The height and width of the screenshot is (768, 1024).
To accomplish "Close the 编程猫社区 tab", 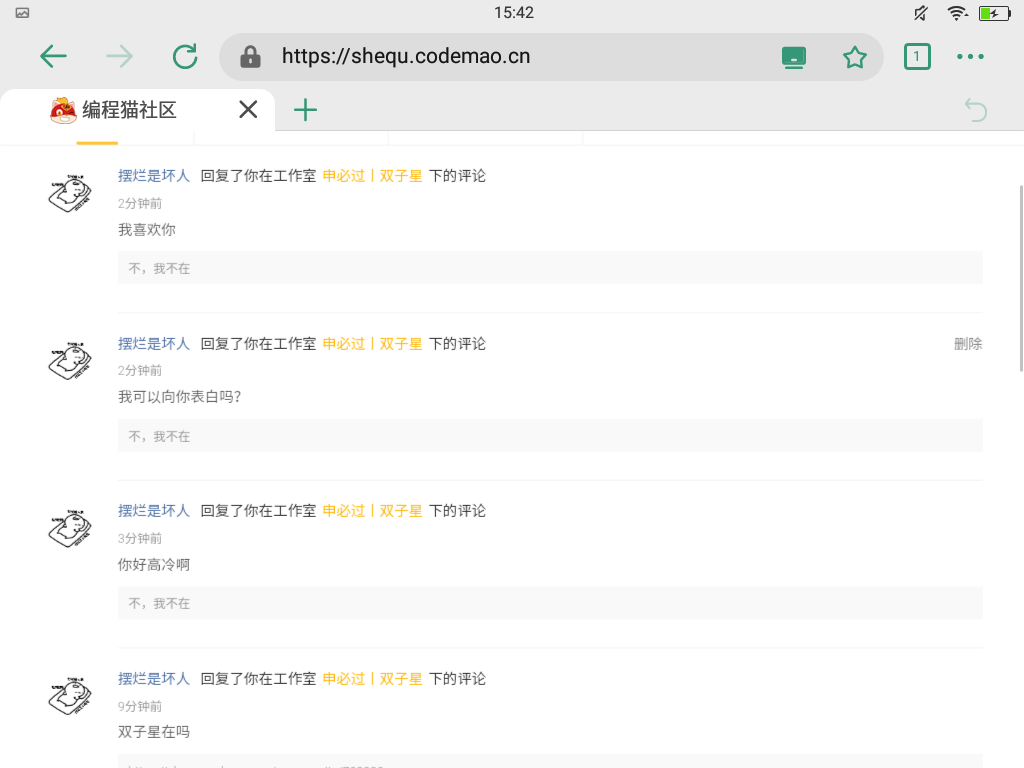I will tap(248, 109).
